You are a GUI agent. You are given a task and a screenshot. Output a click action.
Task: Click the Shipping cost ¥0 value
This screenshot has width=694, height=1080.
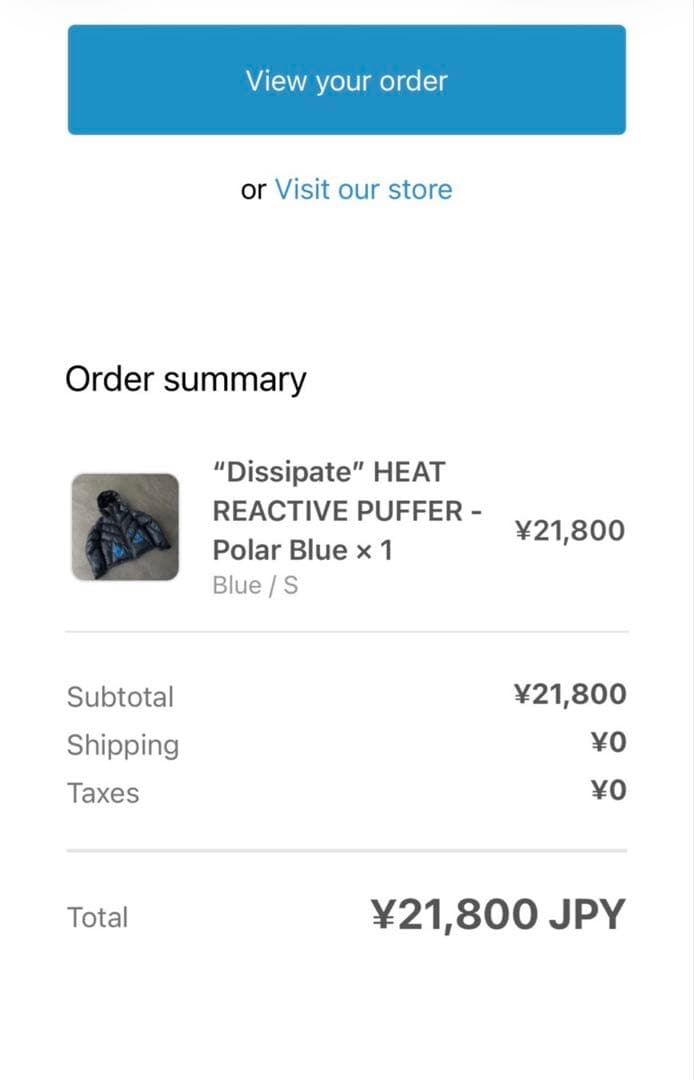pyautogui.click(x=608, y=743)
